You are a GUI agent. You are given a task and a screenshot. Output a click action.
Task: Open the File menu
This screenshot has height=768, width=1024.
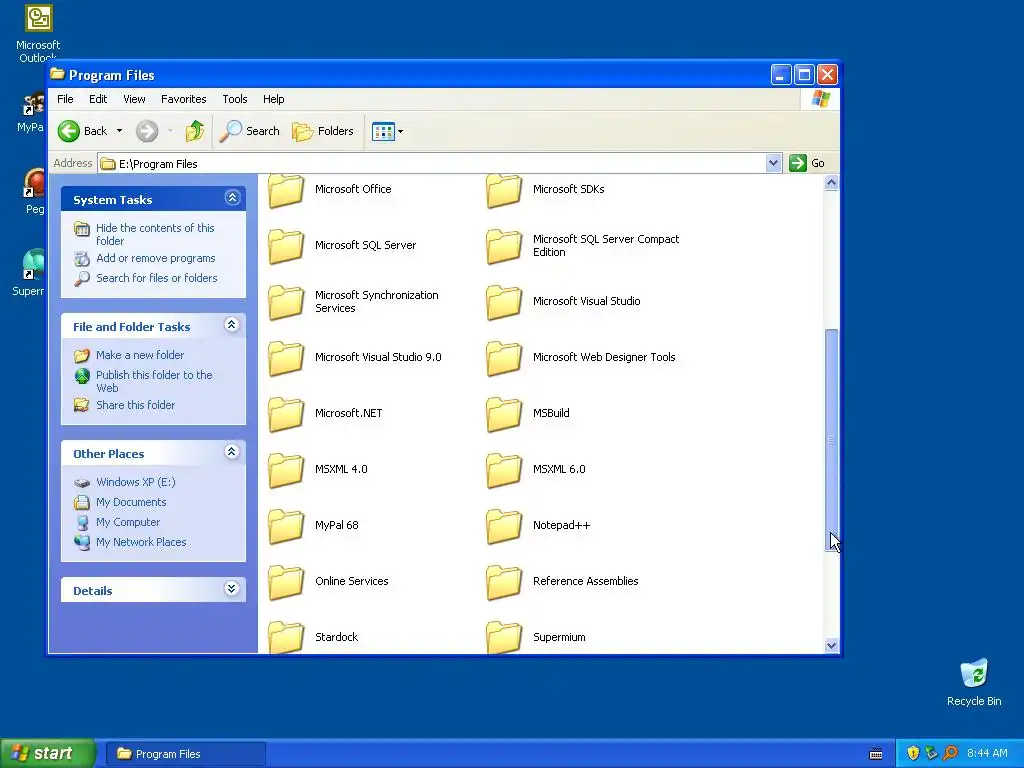[65, 99]
